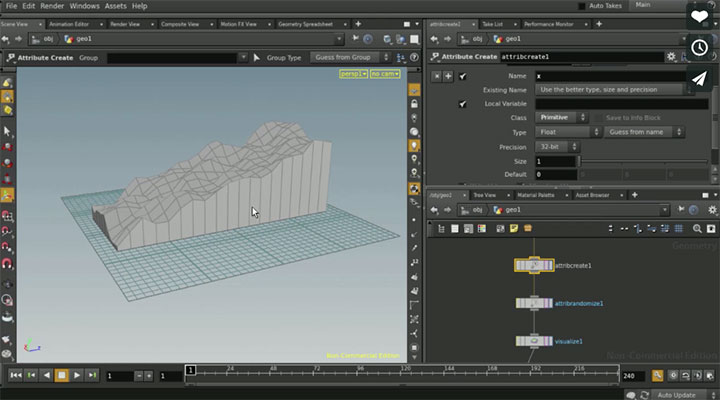Viewport: 720px width, 400px height.
Task: Toggle the checkbox beside the Name field
Action: (x=462, y=76)
